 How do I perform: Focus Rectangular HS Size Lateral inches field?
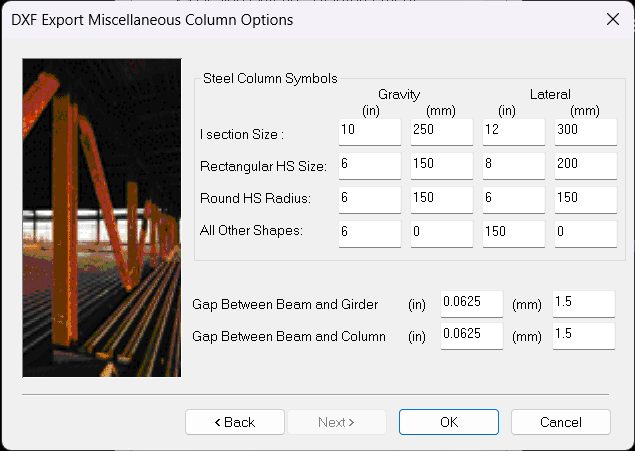click(x=513, y=166)
